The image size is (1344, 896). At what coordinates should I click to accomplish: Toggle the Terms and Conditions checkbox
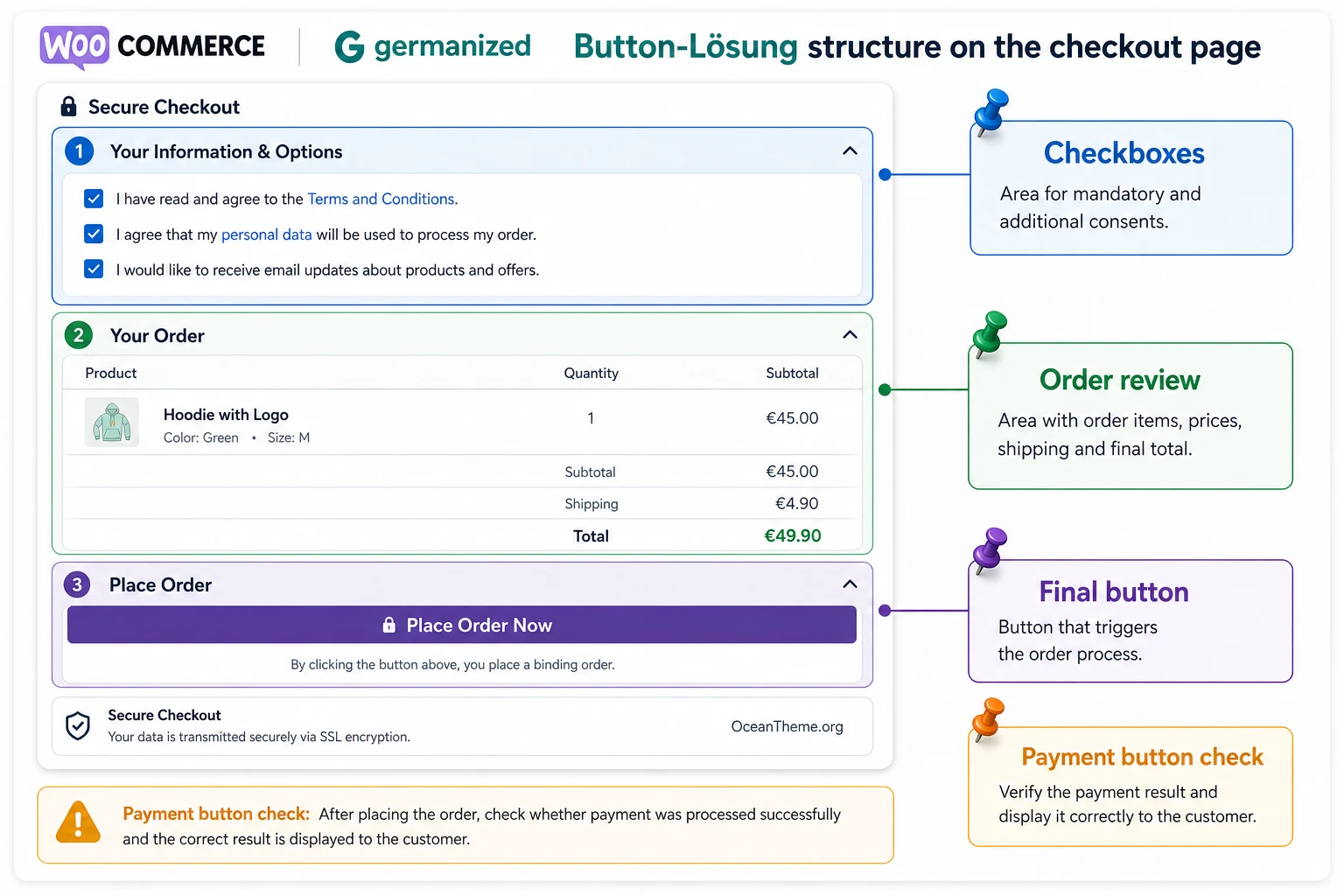click(x=94, y=199)
